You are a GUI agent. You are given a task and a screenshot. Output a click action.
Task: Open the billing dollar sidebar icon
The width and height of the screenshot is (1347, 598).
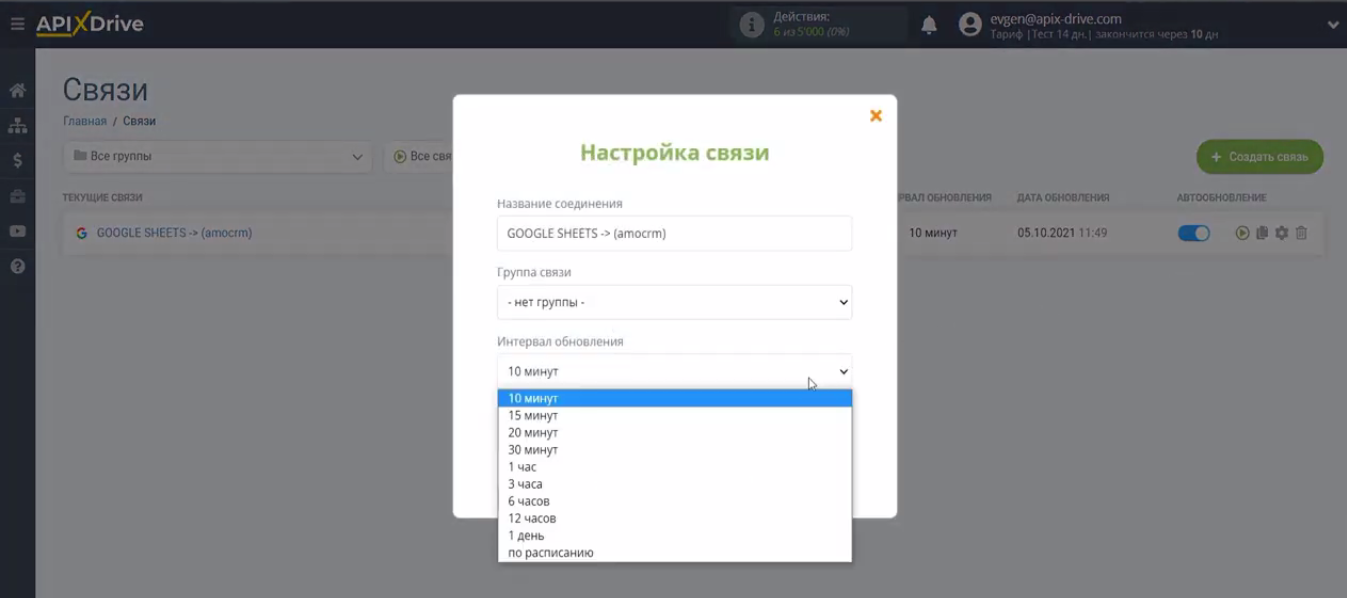tap(17, 161)
